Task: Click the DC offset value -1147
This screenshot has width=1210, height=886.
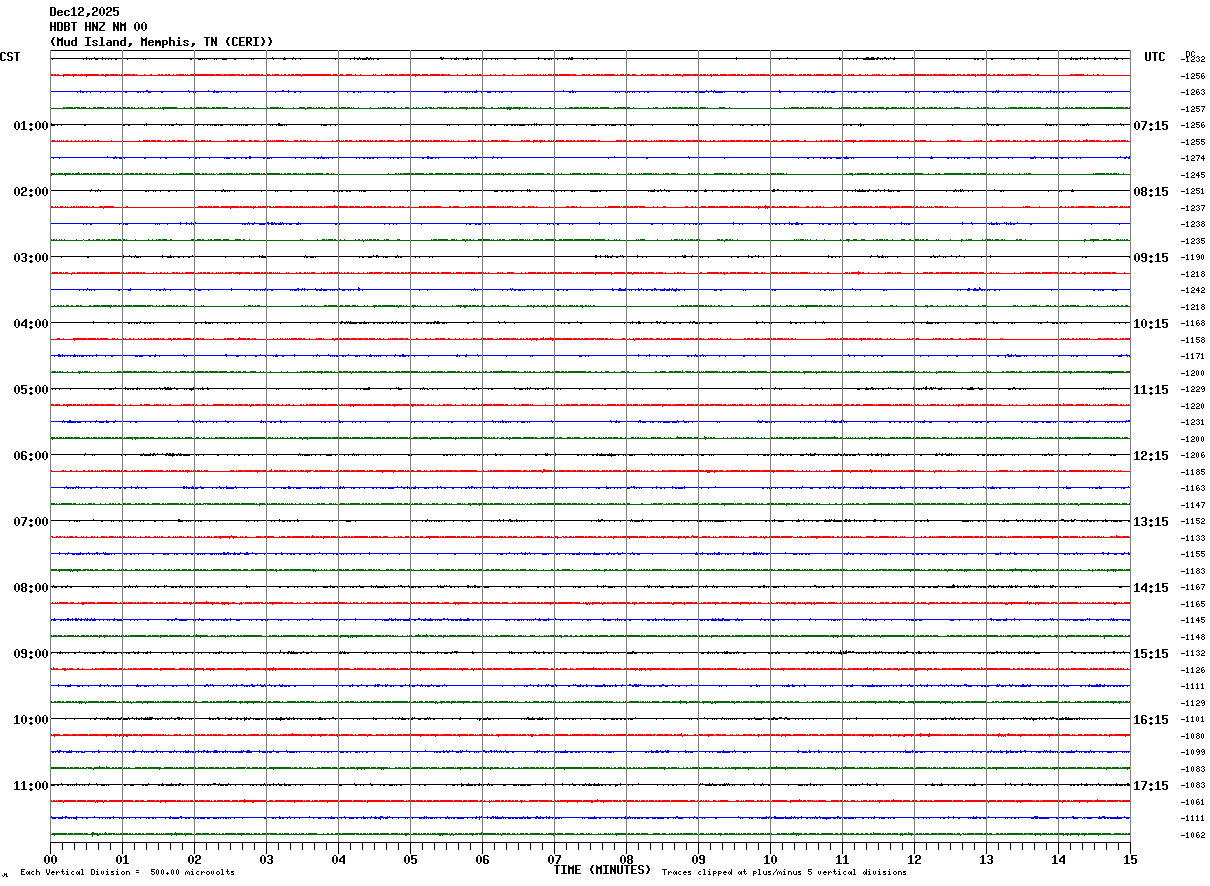Action: pyautogui.click(x=1193, y=505)
